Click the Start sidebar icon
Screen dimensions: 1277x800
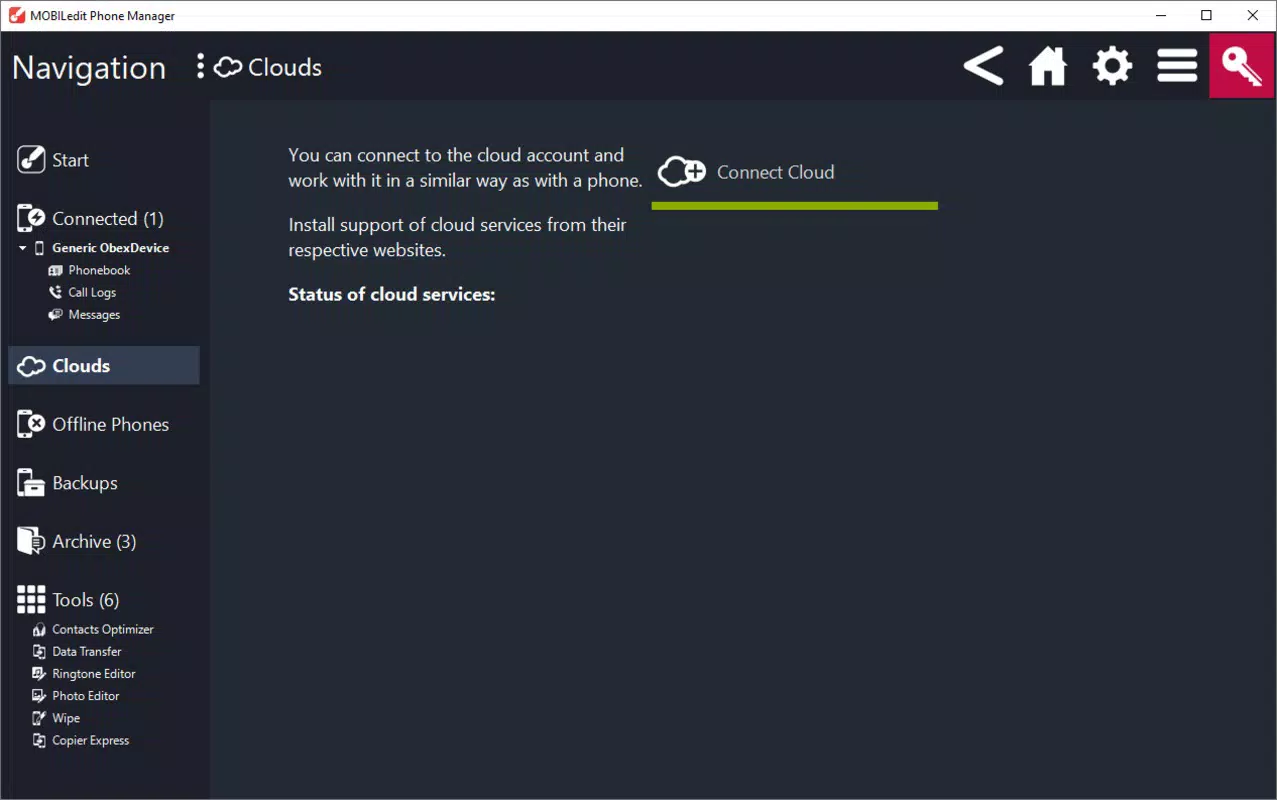(31, 160)
